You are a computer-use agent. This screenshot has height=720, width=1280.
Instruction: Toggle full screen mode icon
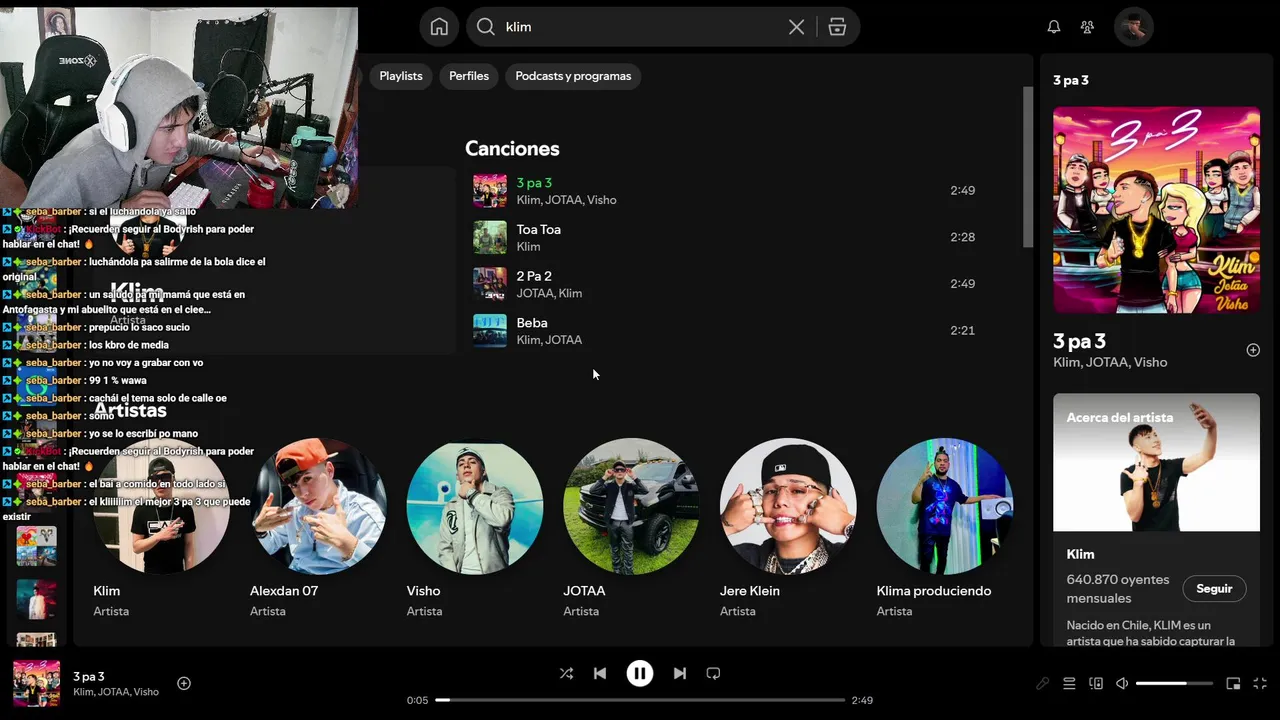point(1260,683)
